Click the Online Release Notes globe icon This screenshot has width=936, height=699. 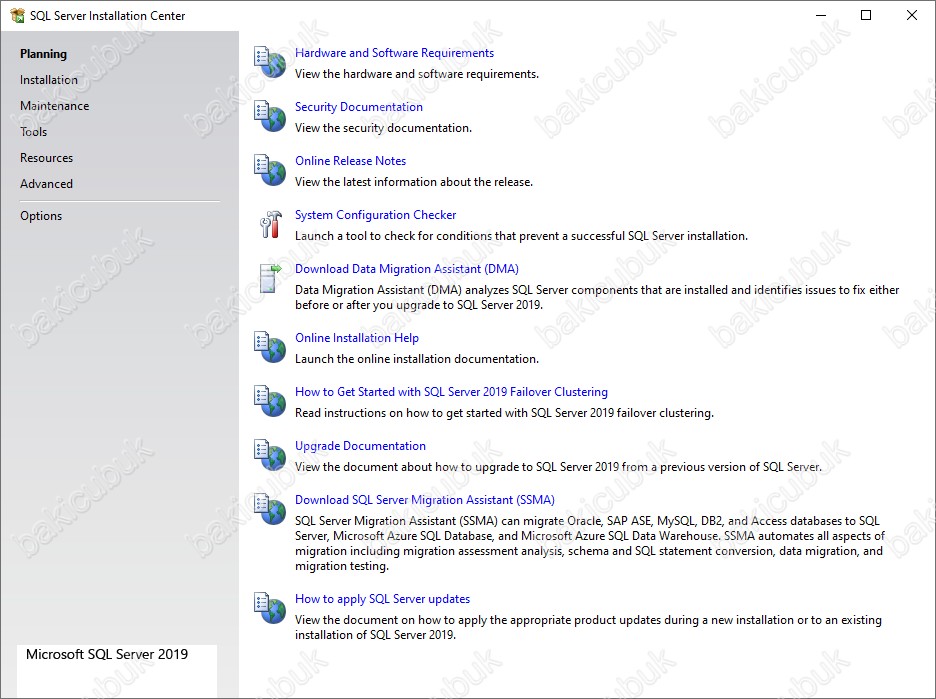[x=270, y=170]
